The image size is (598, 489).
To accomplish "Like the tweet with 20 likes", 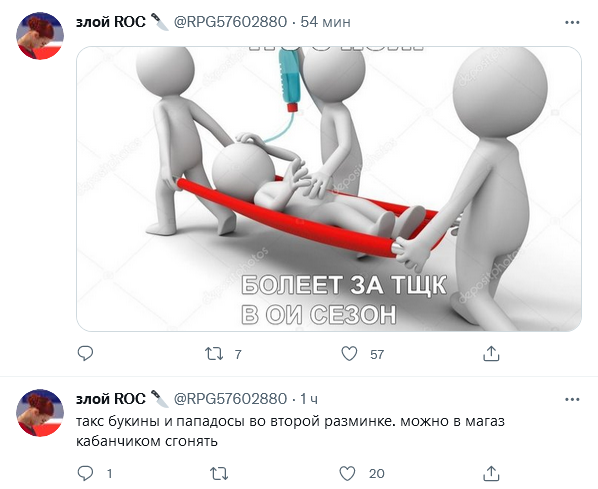I will click(x=347, y=473).
